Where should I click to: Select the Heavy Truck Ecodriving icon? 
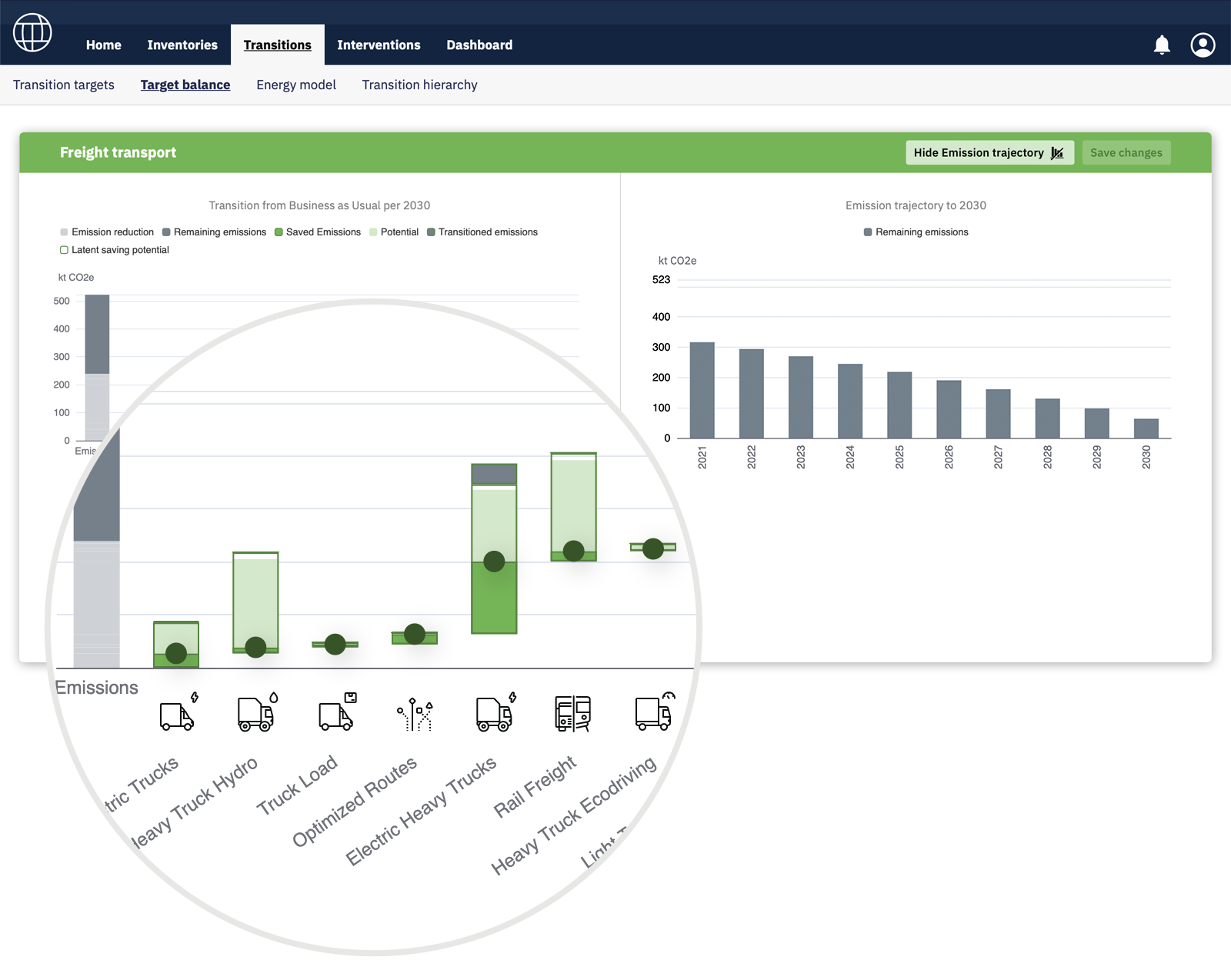tap(654, 712)
